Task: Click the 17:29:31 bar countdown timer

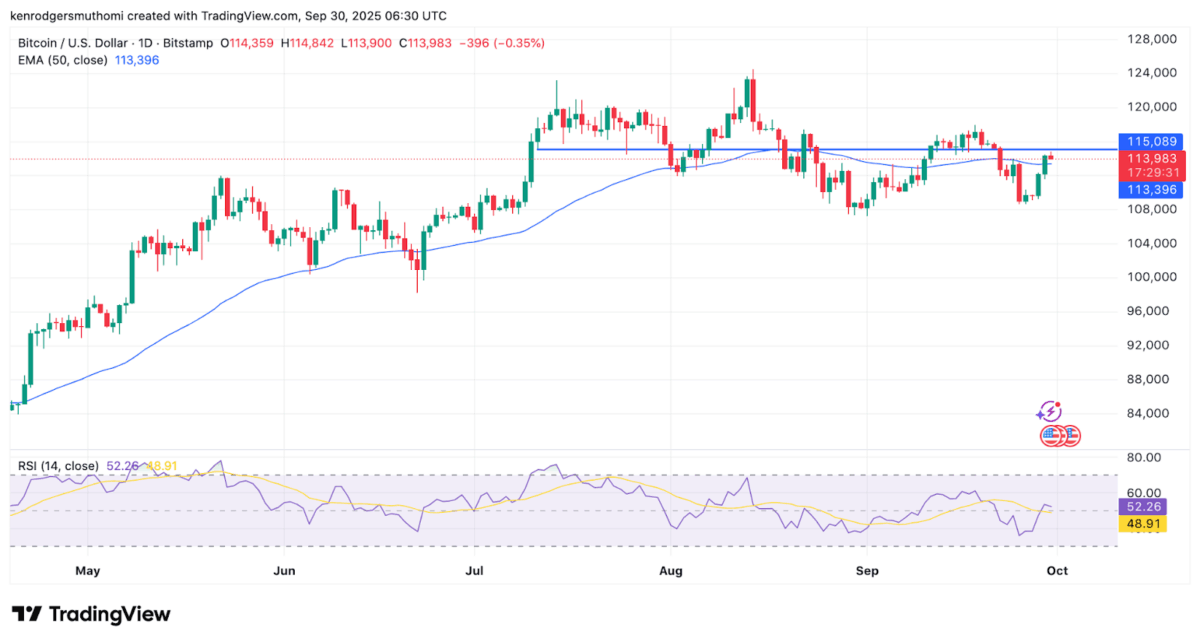Action: 1150,173
